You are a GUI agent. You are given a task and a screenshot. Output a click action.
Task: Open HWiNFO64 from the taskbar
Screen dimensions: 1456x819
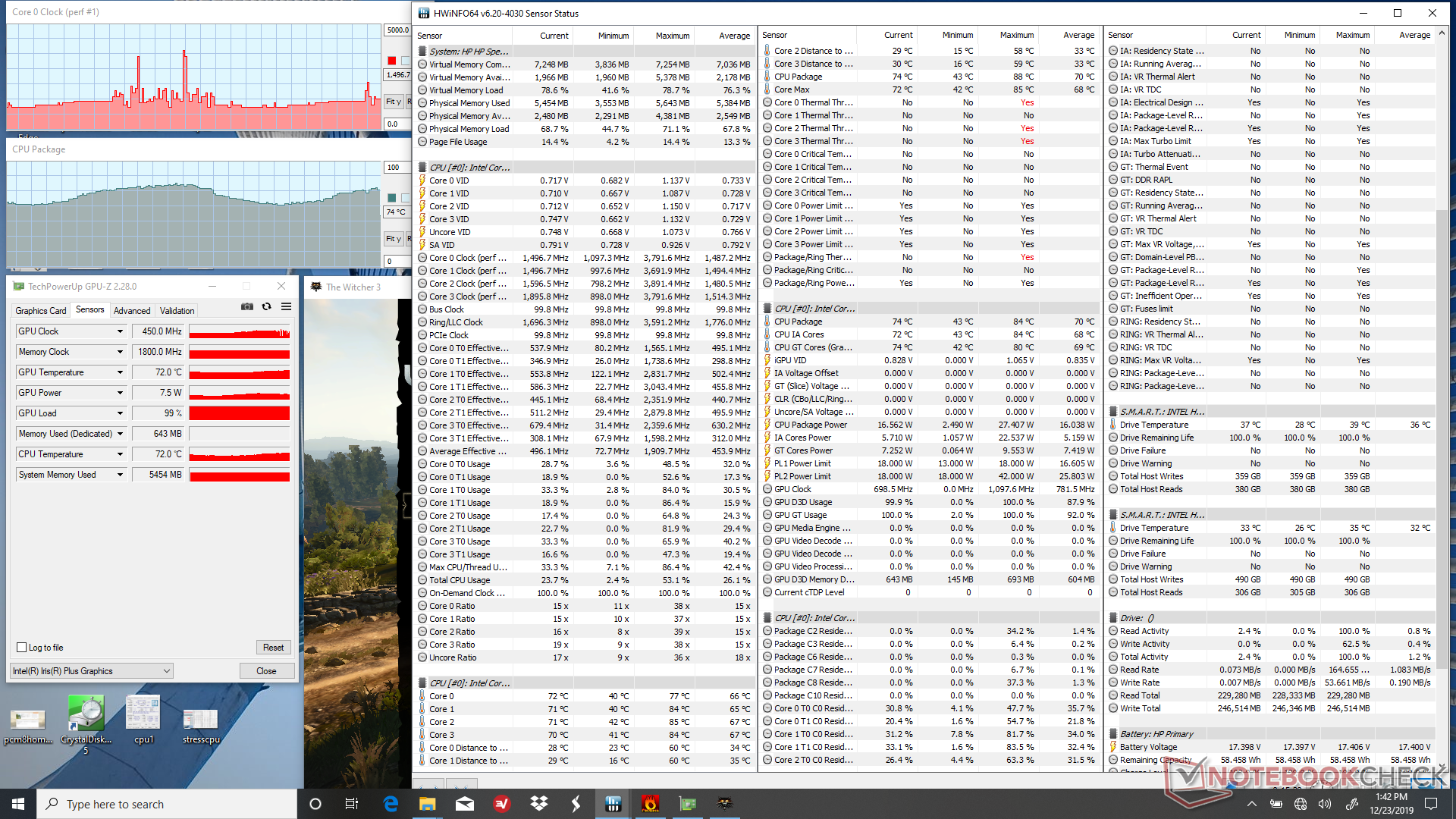(x=613, y=804)
